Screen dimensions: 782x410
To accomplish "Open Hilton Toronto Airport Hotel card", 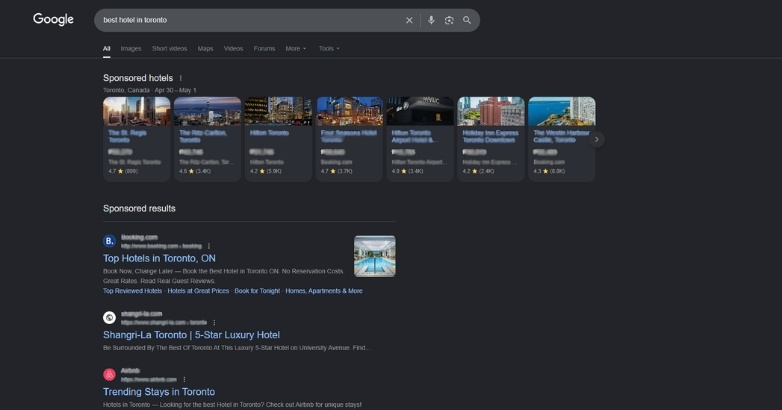I will 420,139.
